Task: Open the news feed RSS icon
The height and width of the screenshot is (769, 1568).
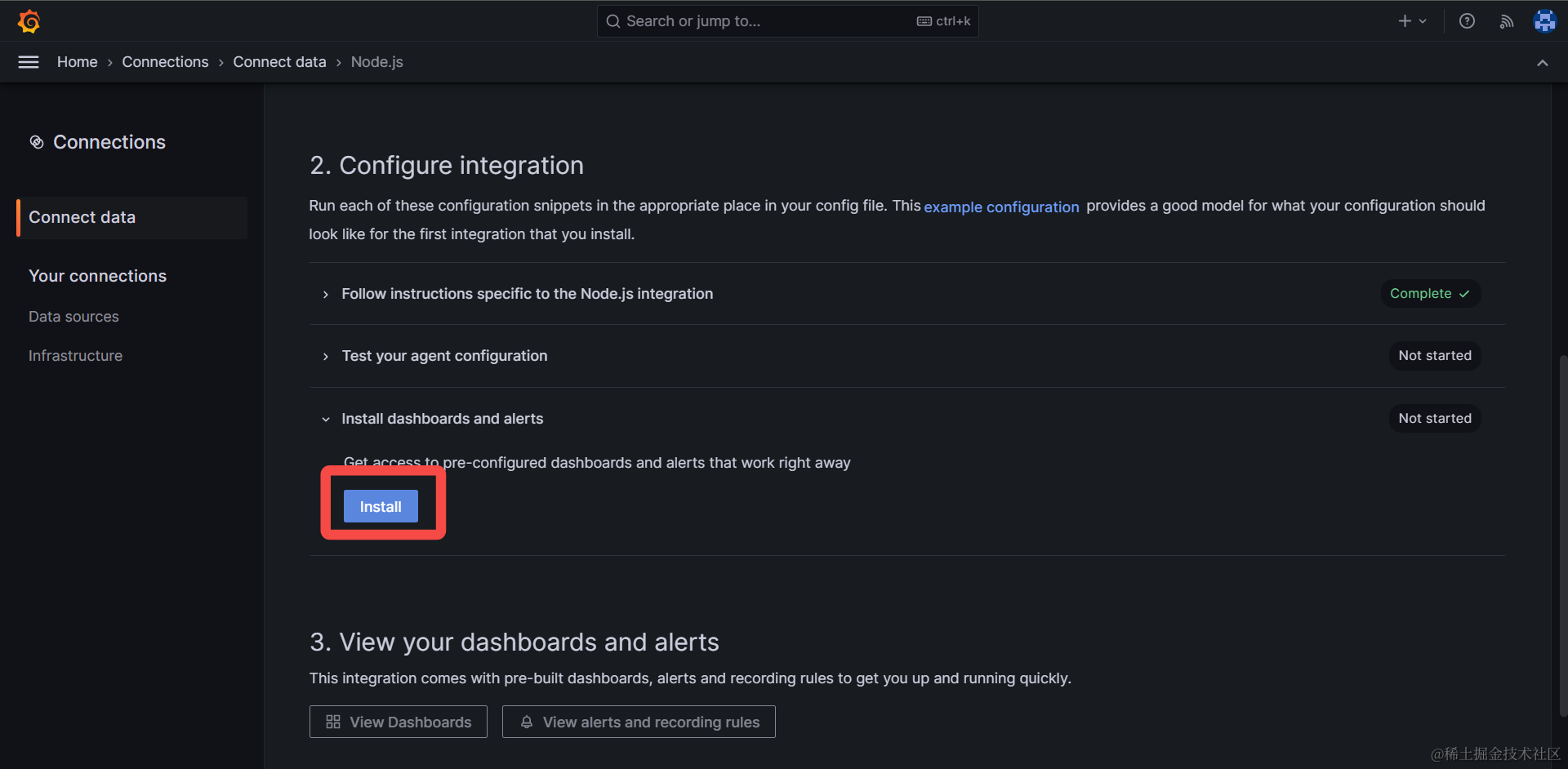Action: [1506, 21]
